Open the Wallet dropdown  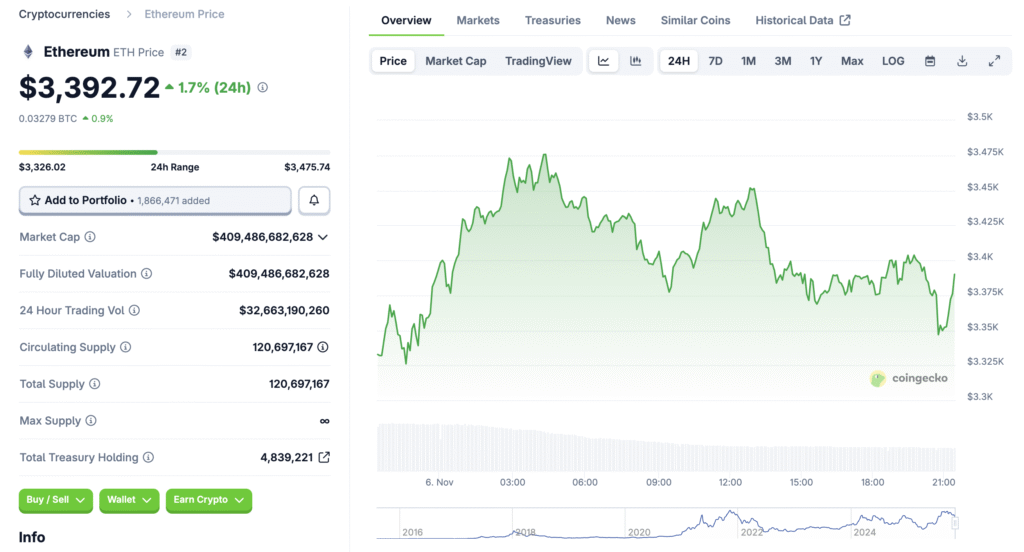pyautogui.click(x=130, y=500)
